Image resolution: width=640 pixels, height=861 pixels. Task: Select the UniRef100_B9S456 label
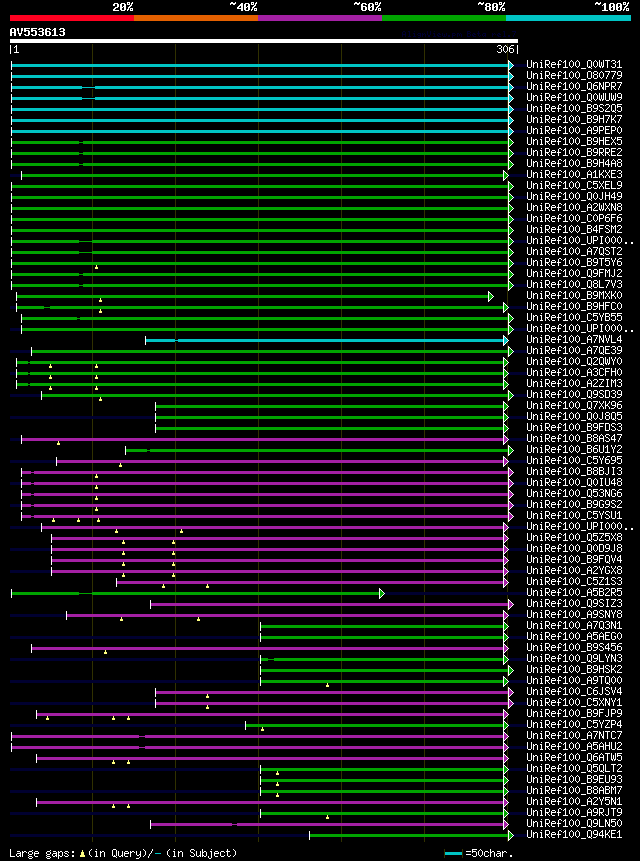tap(574, 647)
